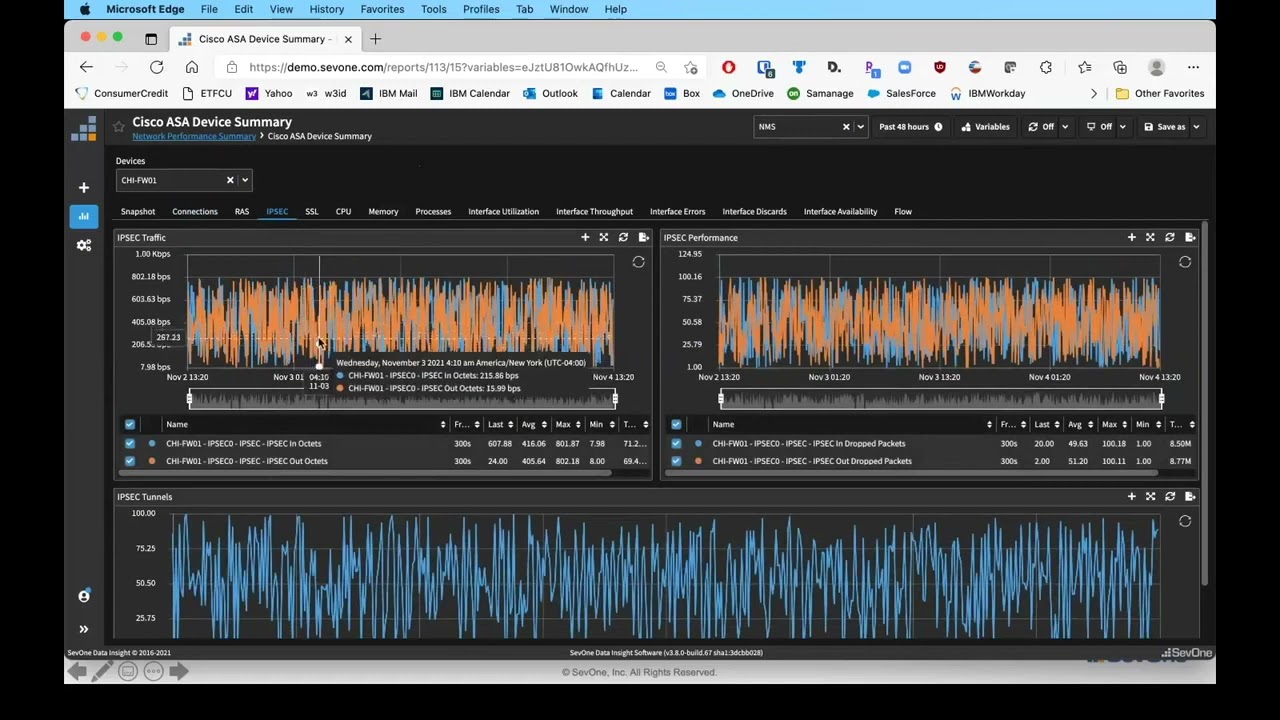Viewport: 1280px width, 720px height.
Task: Open the NMS datasource dropdown arrow
Action: click(860, 127)
